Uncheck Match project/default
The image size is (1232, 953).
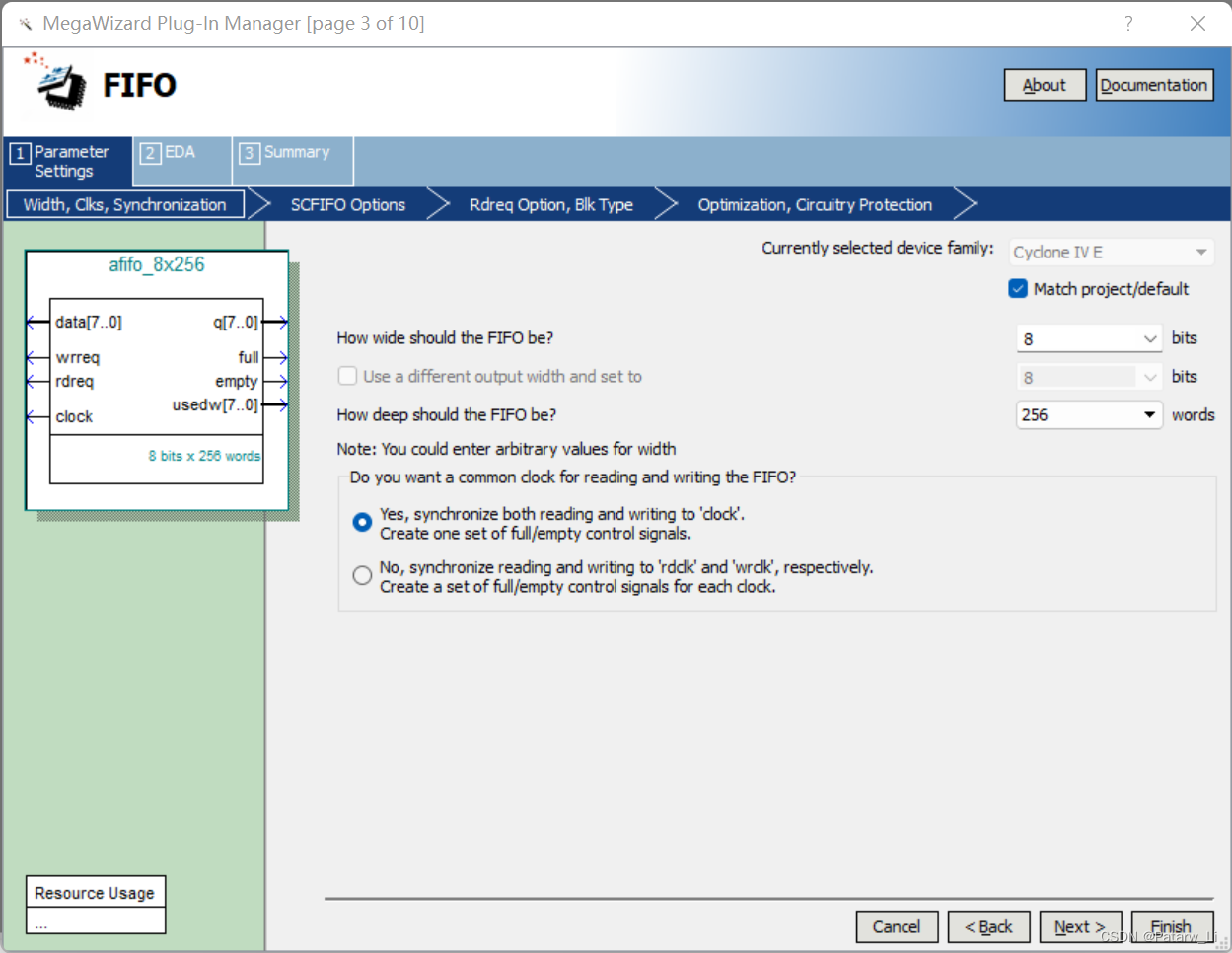point(1017,289)
